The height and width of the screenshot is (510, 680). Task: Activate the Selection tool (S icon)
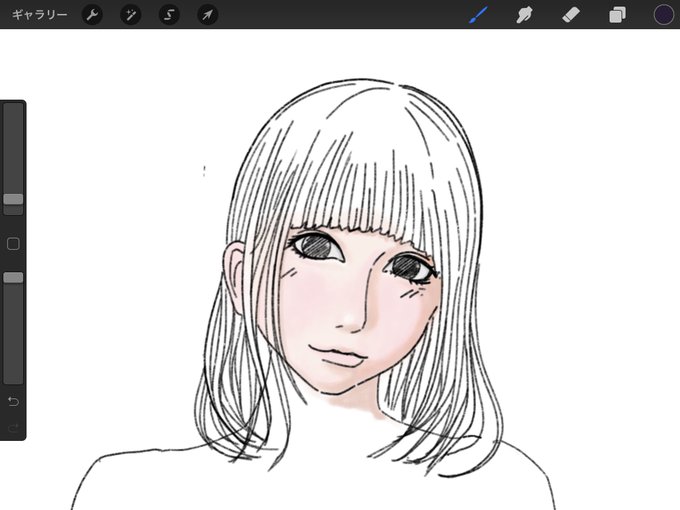pyautogui.click(x=169, y=15)
